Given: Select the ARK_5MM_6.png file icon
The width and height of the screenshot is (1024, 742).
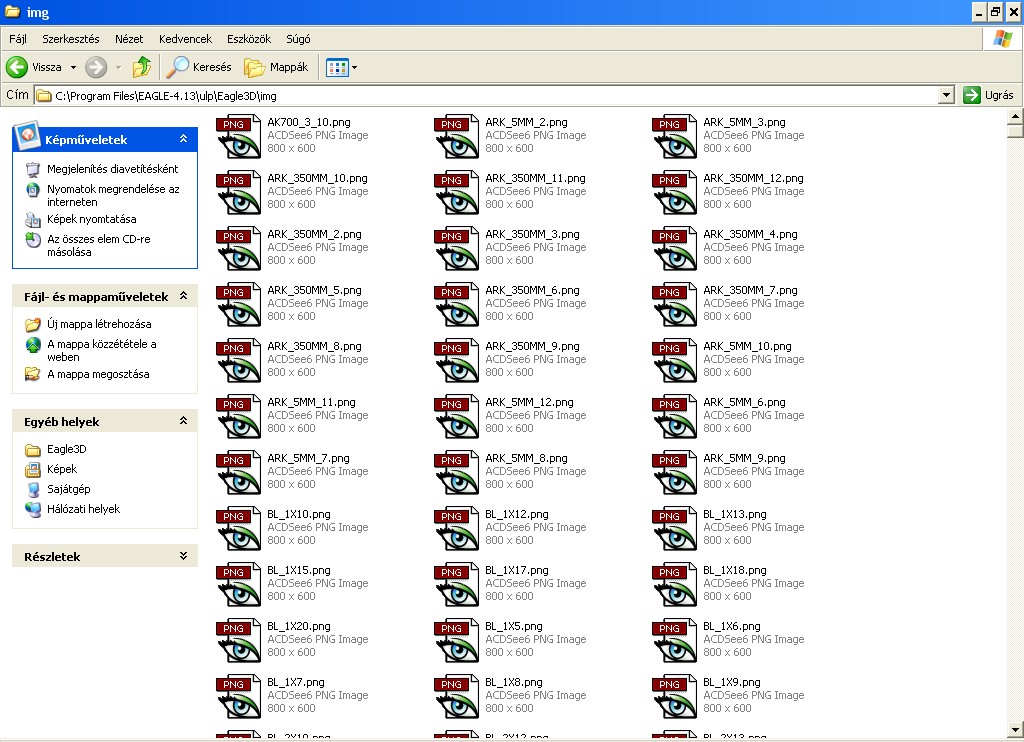Looking at the screenshot, I should [675, 417].
